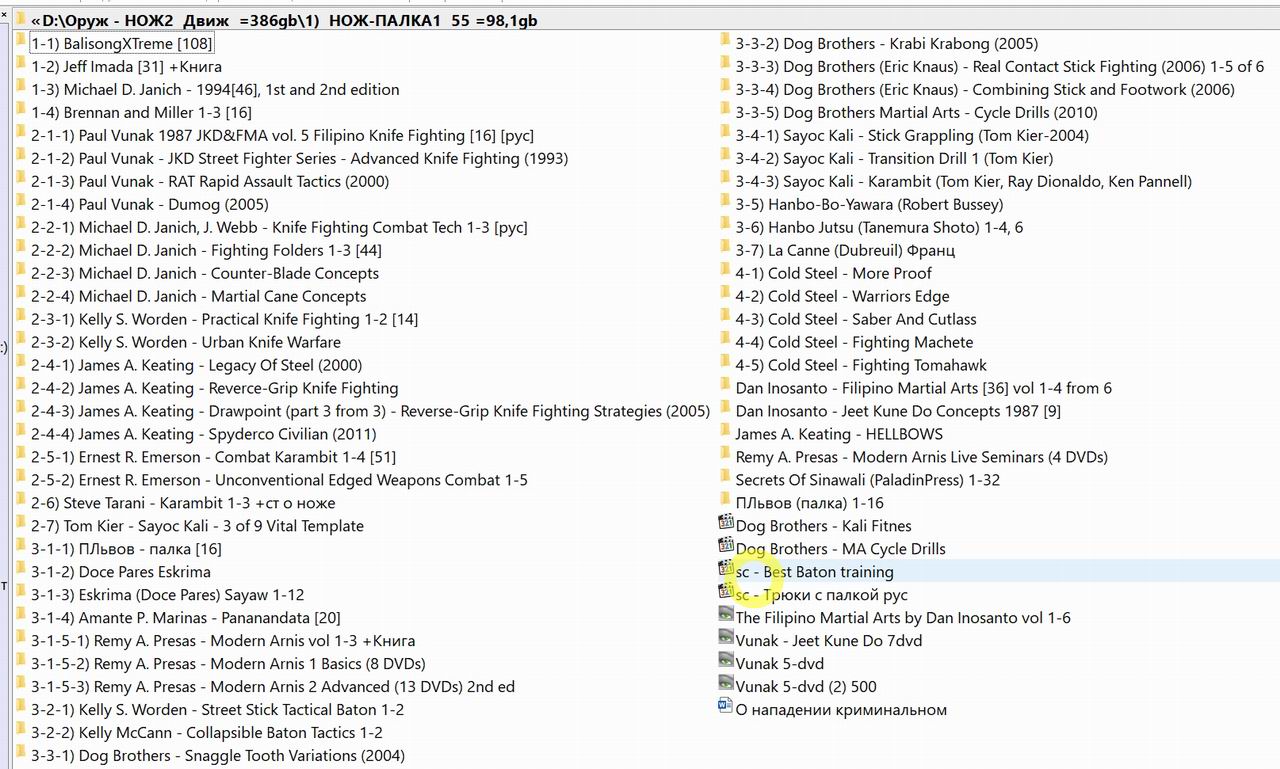This screenshot has height=769, width=1280.
Task: Select Secrets Of Sinawali (PaladinPress) 1-32 folder
Action: (867, 480)
